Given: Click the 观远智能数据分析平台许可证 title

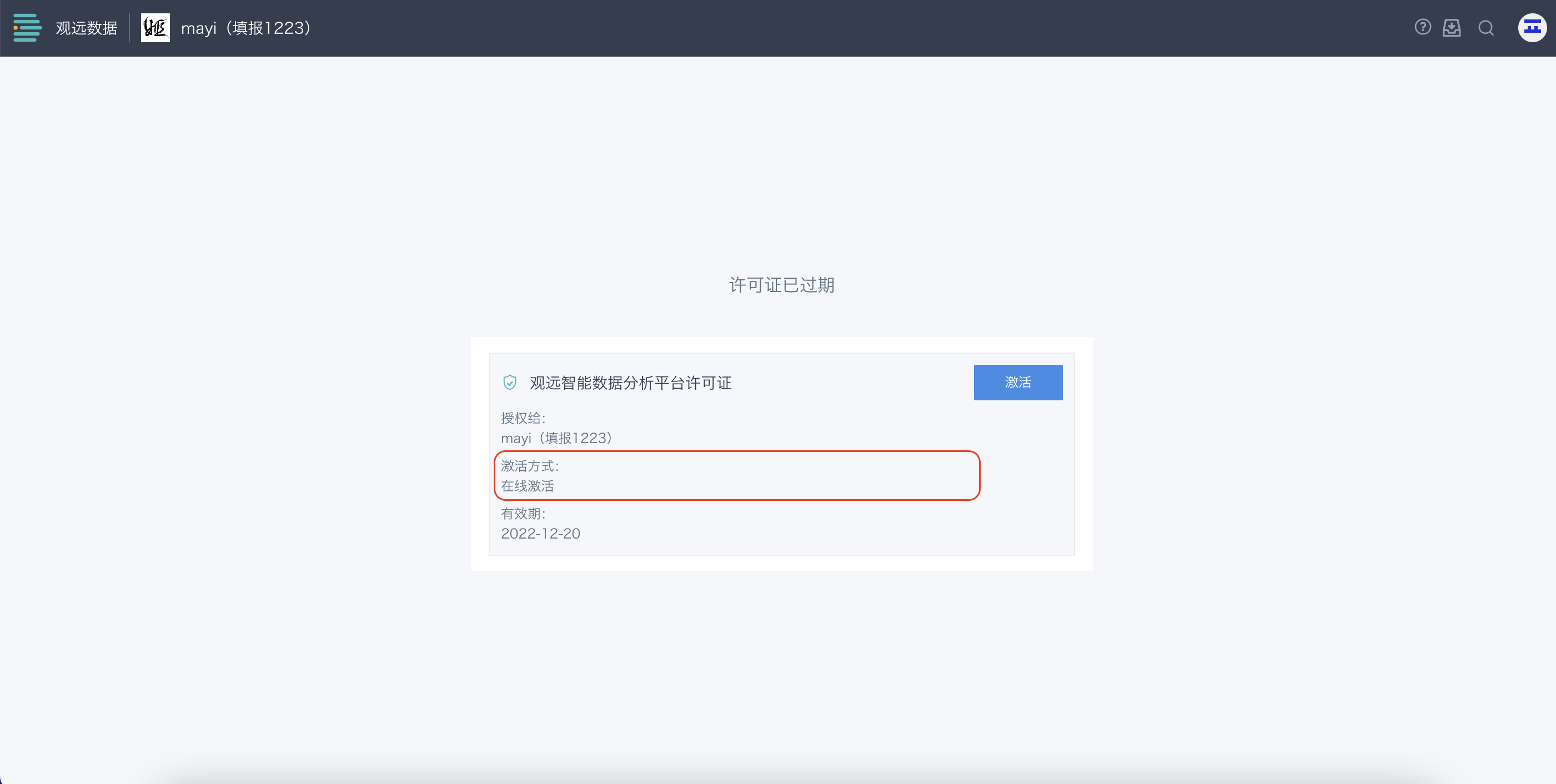Looking at the screenshot, I should pos(631,383).
